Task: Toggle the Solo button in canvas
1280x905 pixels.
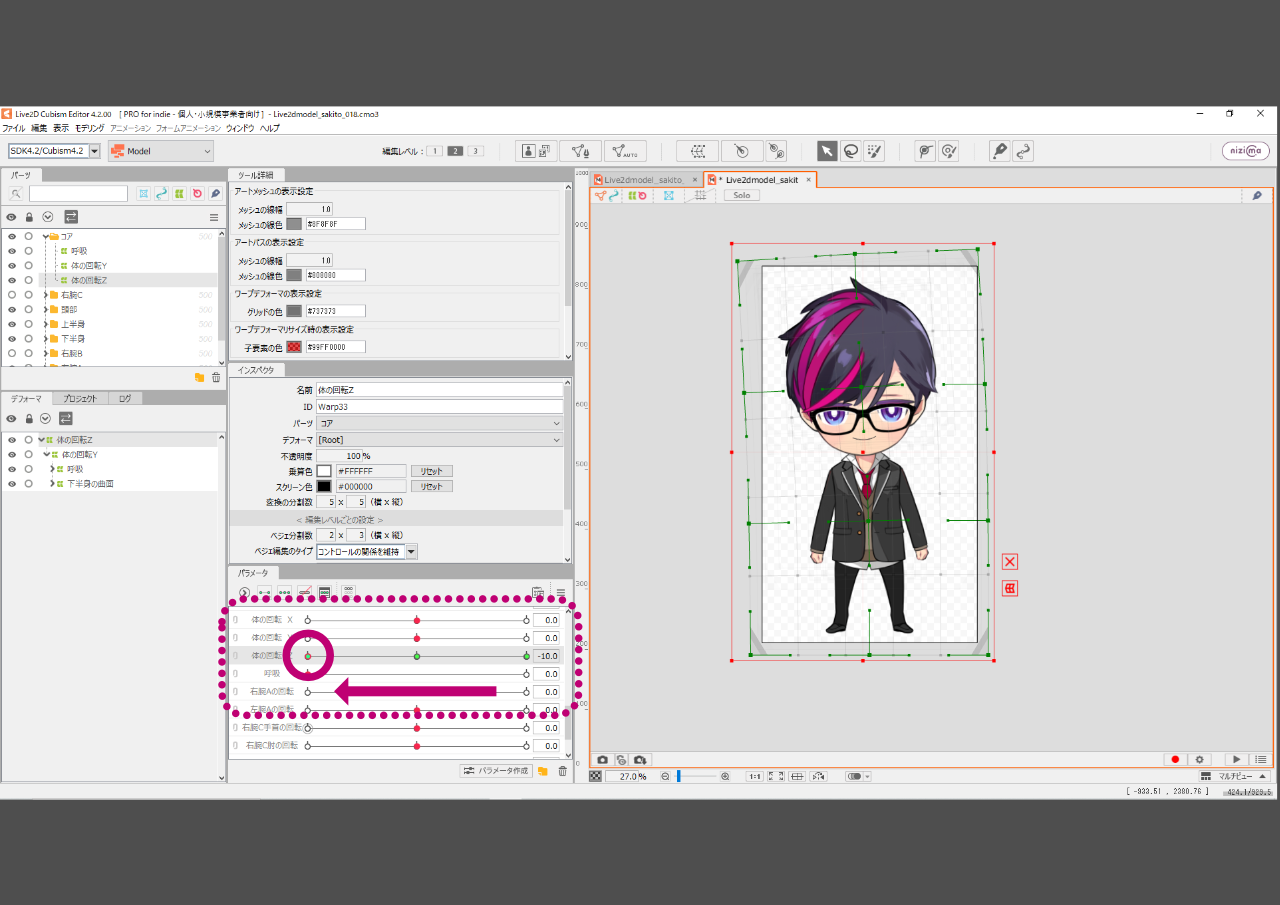Action: 742,195
